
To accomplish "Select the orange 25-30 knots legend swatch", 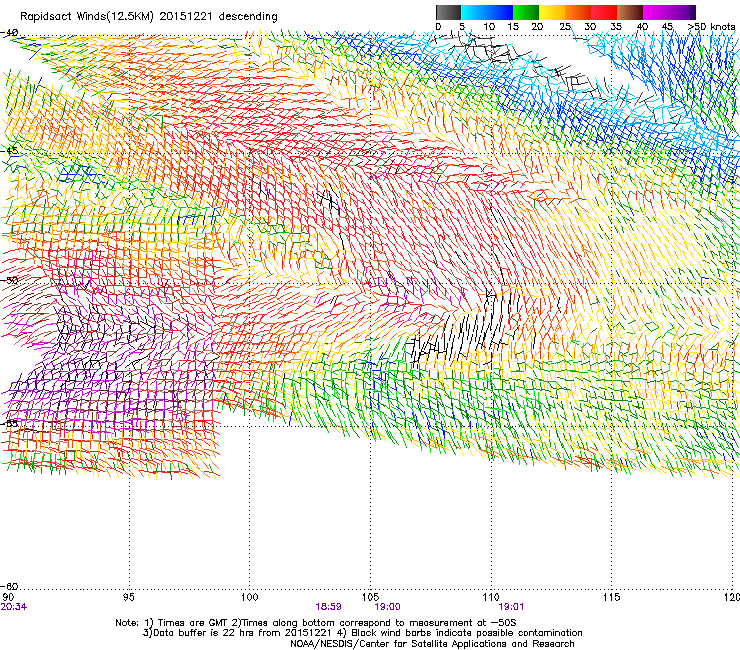I will (x=578, y=12).
